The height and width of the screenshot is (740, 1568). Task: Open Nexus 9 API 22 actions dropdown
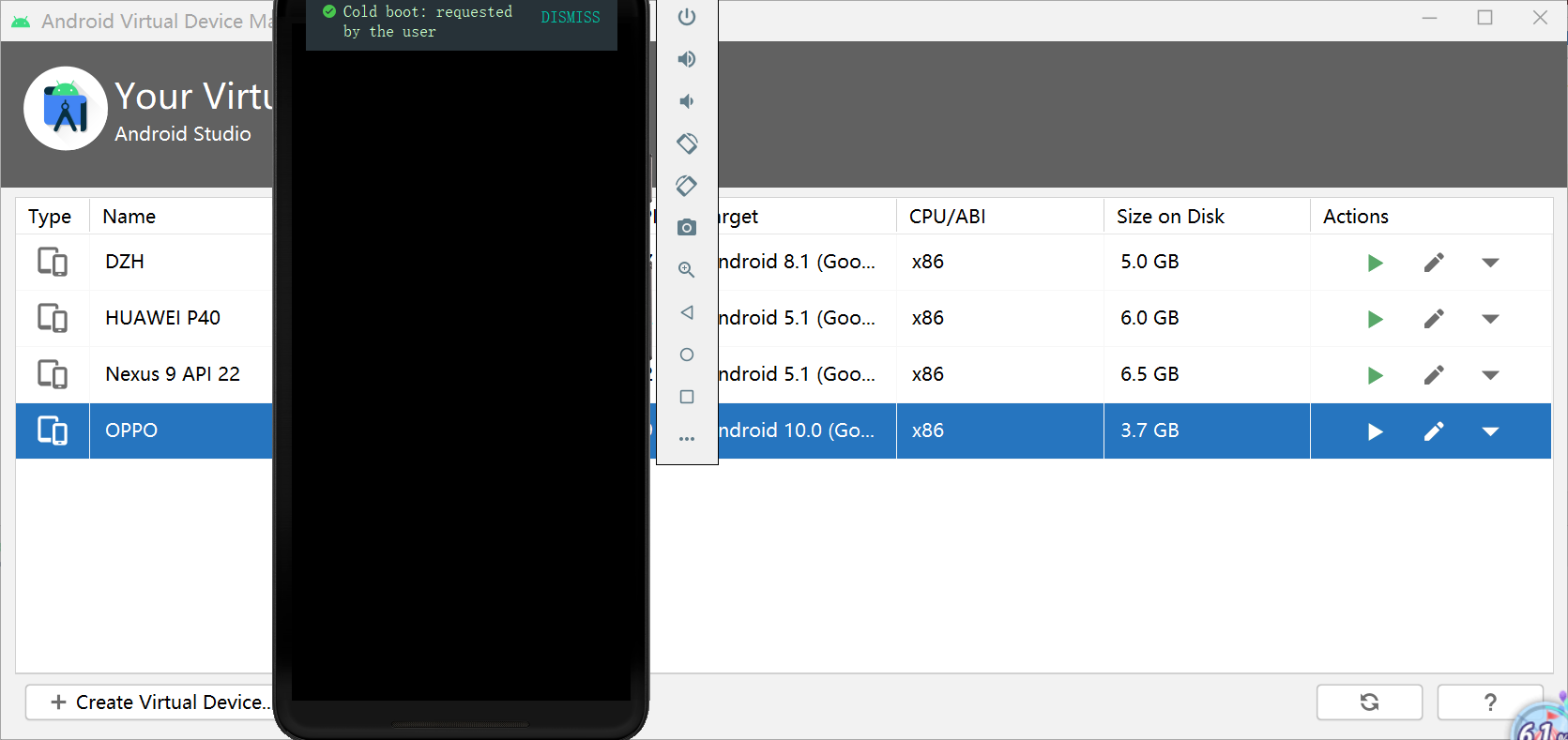coord(1490,375)
